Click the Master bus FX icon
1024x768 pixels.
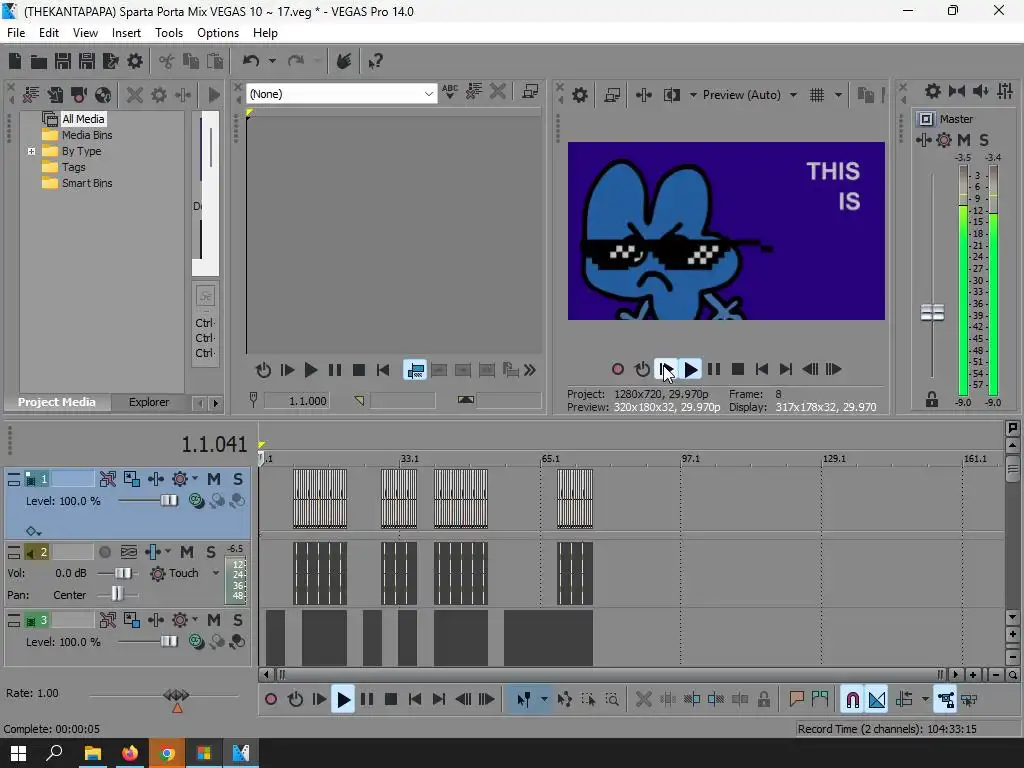point(944,139)
